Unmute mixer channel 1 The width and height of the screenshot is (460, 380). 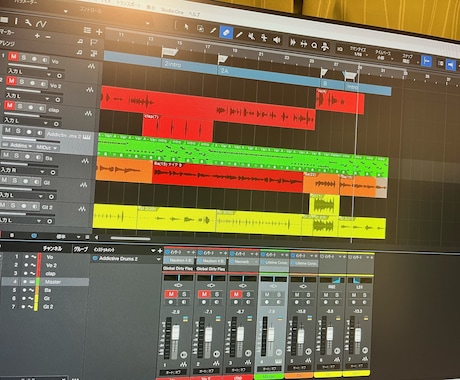(171, 294)
